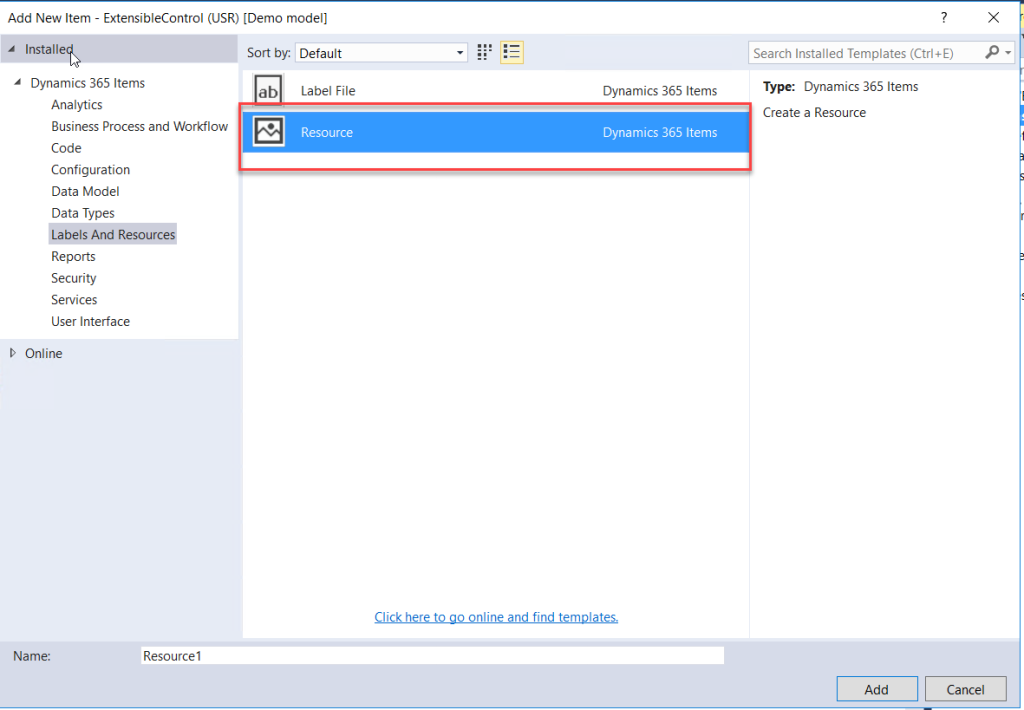This screenshot has width=1024, height=710.
Task: Select the Reports category
Action: 73,256
